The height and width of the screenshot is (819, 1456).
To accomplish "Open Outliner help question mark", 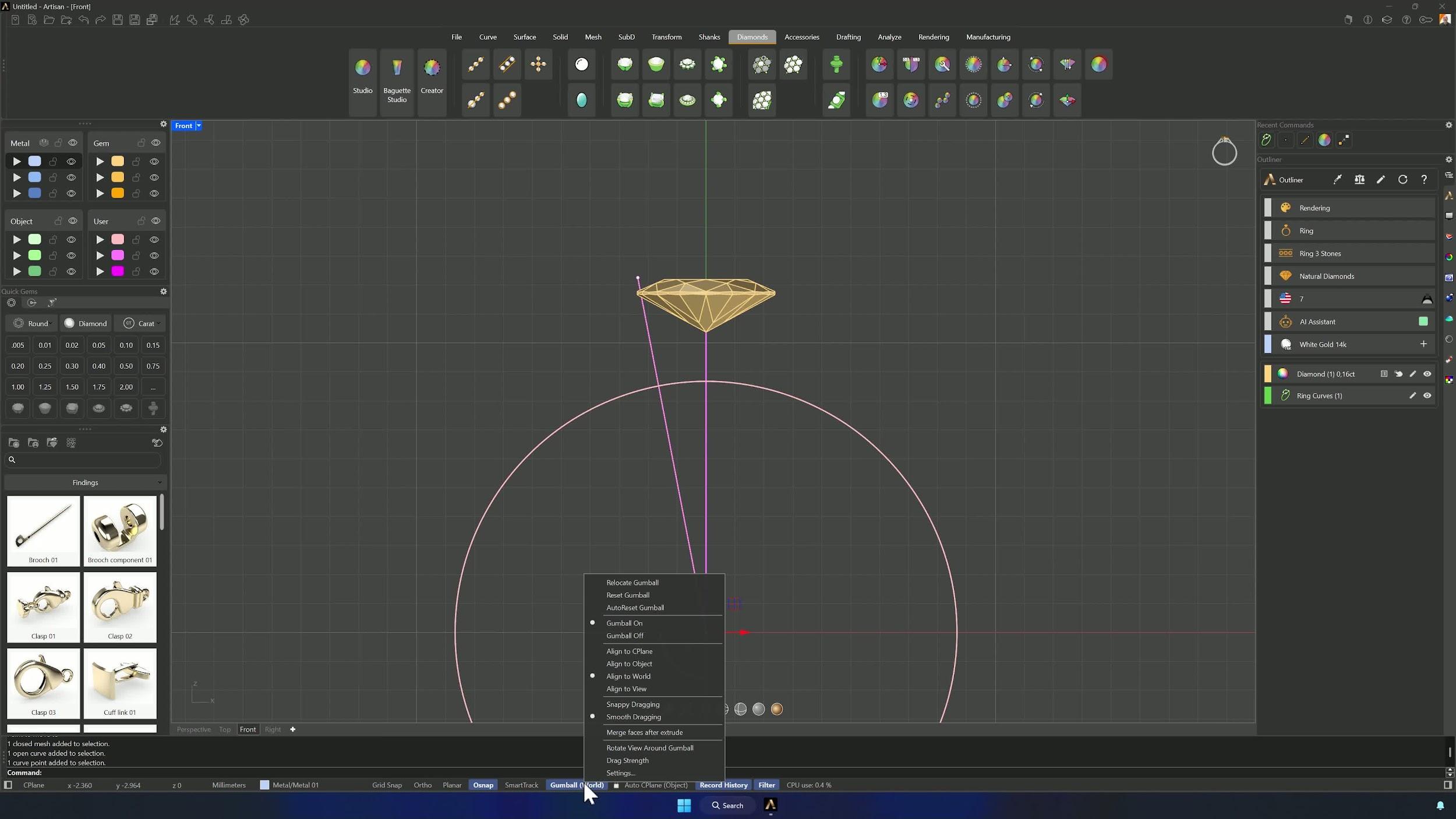I will [x=1424, y=180].
